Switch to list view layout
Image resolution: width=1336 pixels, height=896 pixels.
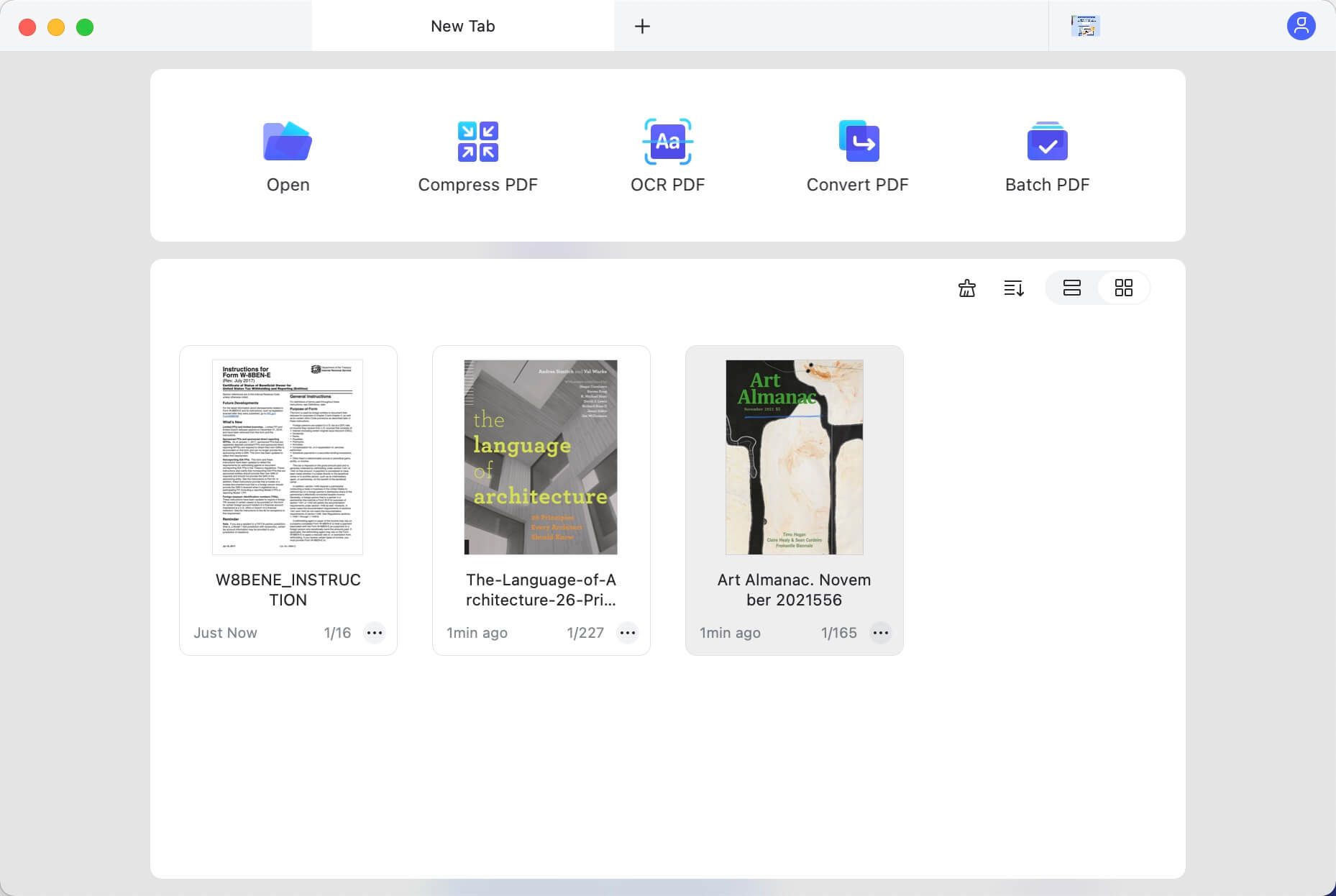point(1072,288)
